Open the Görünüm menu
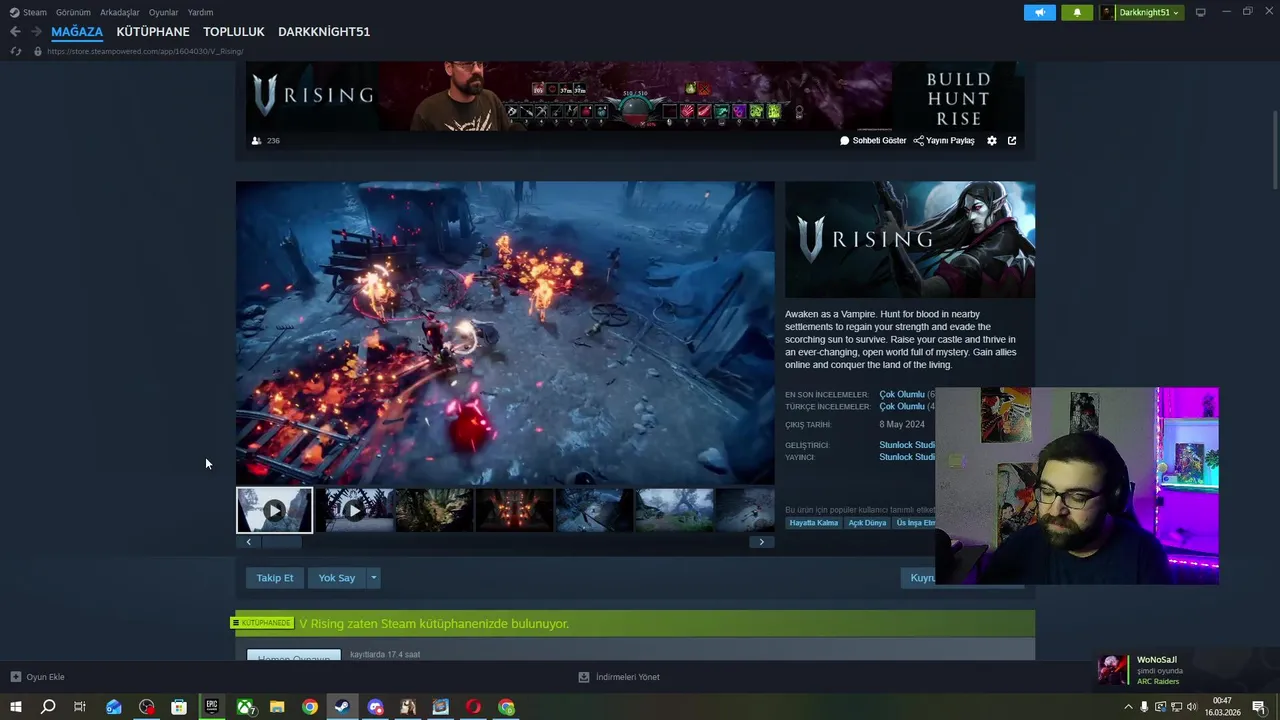Screen dimensions: 1280x720 [x=73, y=12]
